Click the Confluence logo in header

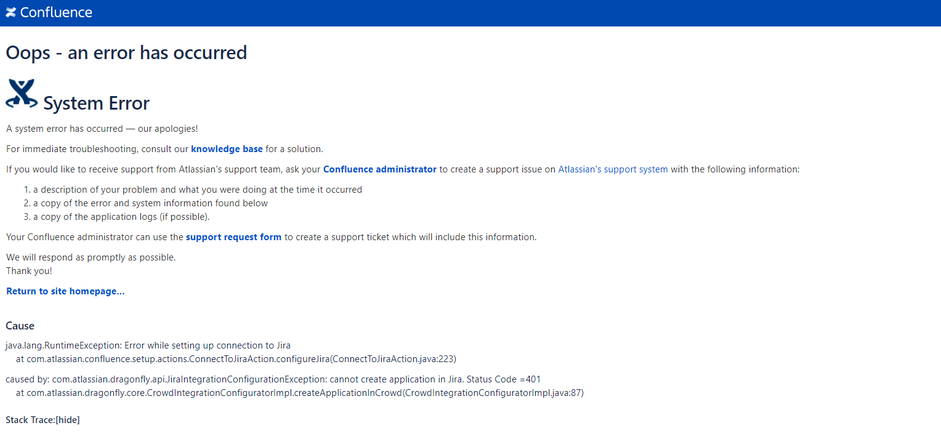49,12
